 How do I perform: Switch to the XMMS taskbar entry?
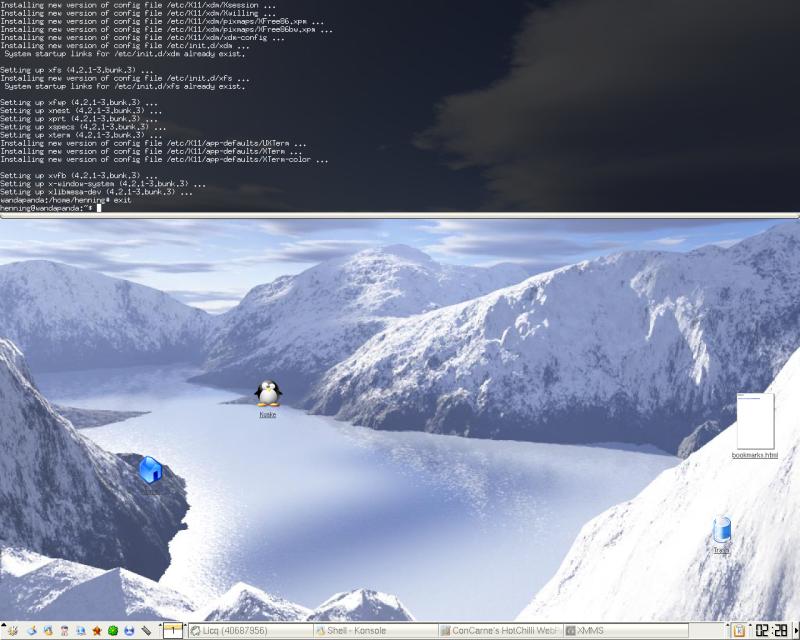point(626,631)
